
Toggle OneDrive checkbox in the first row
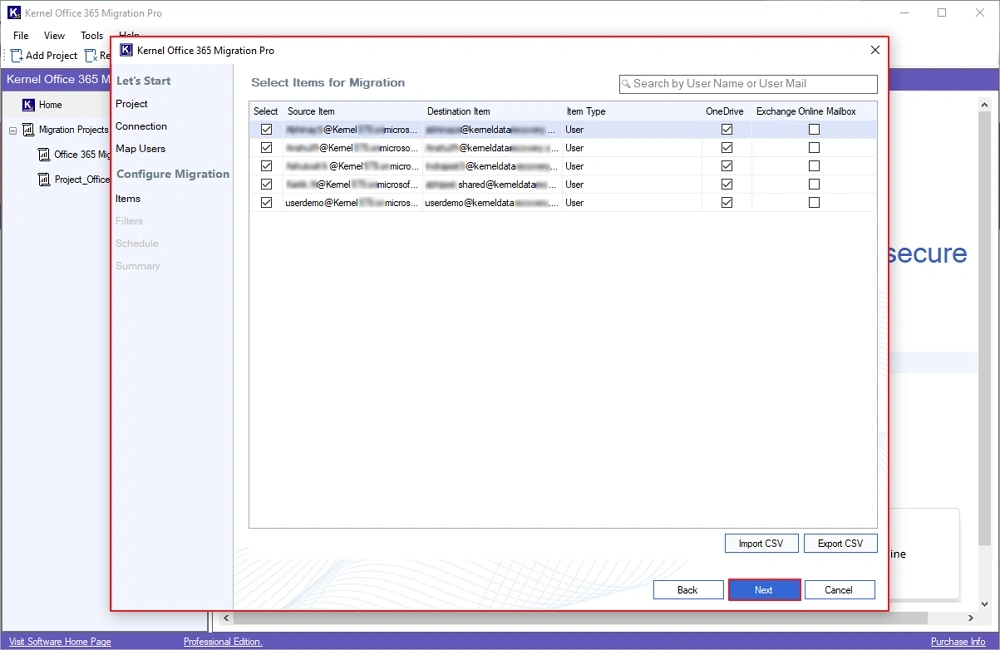point(727,130)
